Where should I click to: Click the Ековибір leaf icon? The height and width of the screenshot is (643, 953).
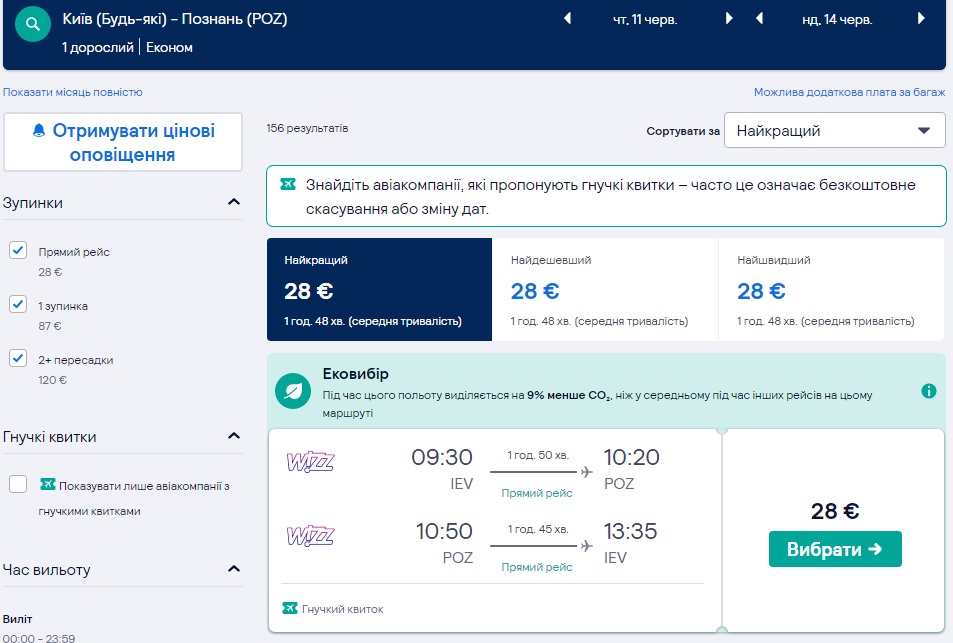294,390
